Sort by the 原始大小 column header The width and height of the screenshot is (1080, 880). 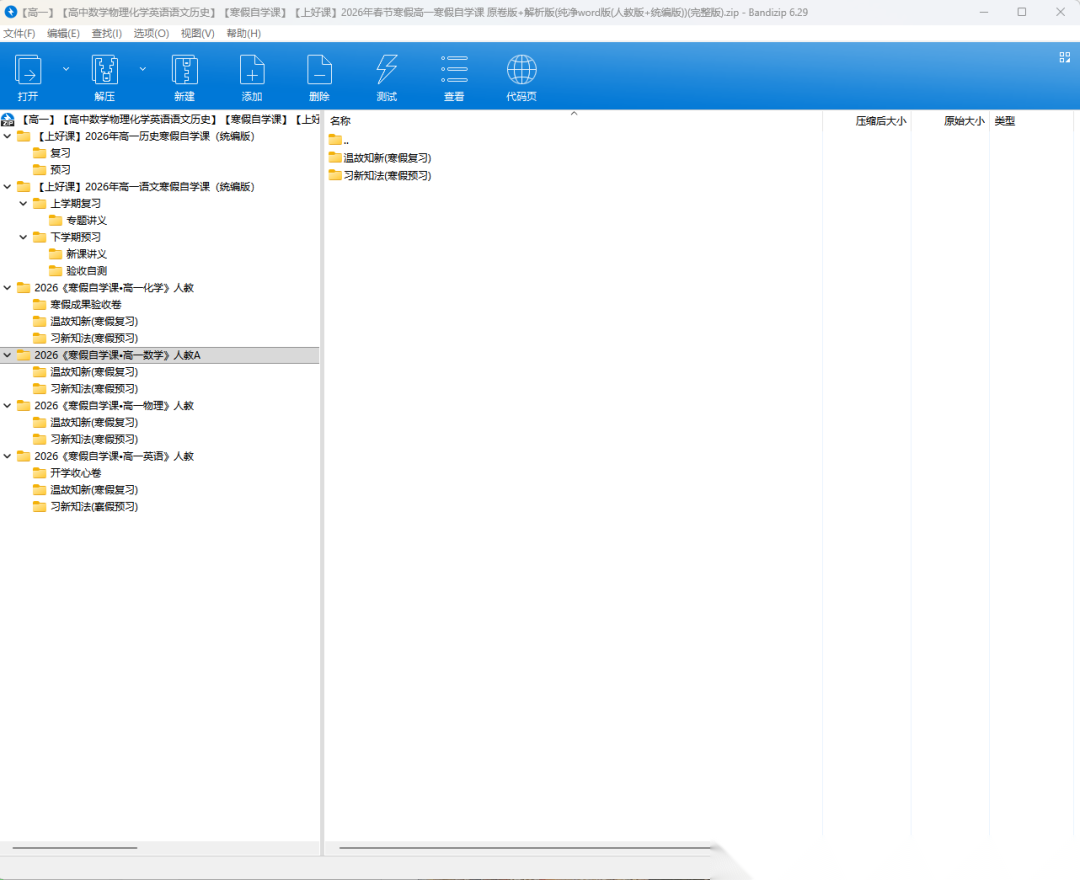coord(963,121)
